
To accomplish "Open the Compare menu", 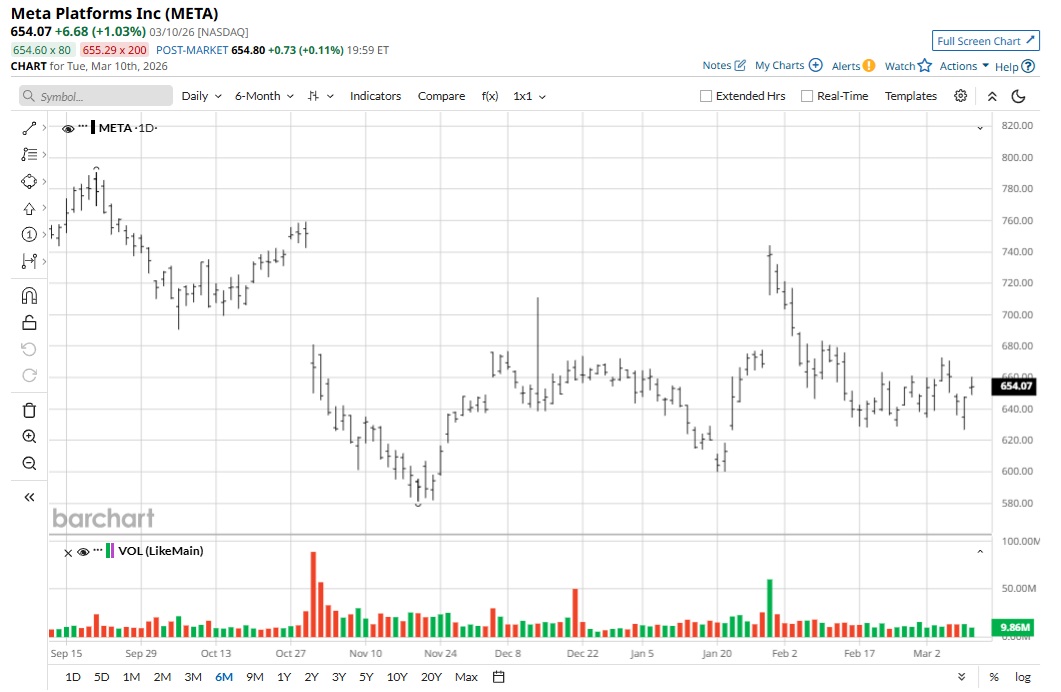I will coord(441,96).
